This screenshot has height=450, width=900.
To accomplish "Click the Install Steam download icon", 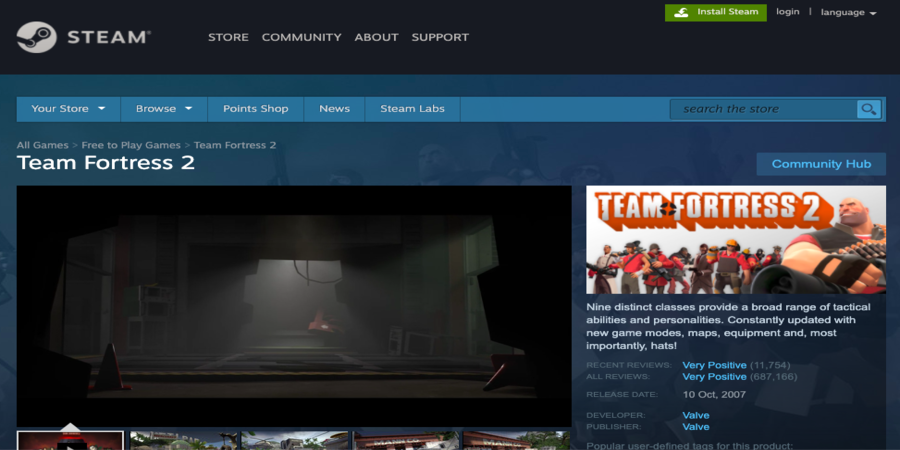I will [681, 13].
